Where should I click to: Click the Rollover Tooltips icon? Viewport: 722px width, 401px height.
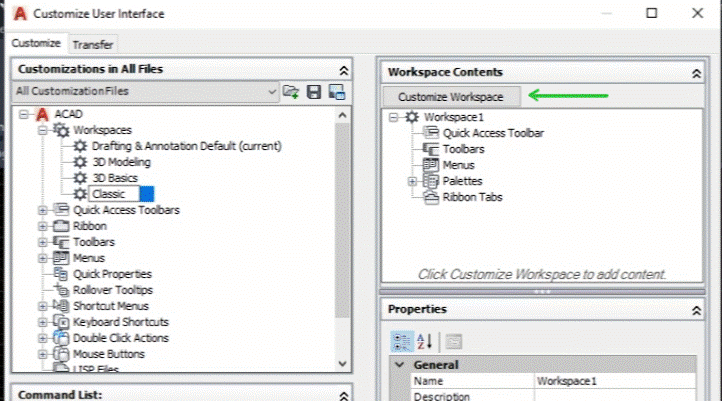pyautogui.click(x=61, y=290)
